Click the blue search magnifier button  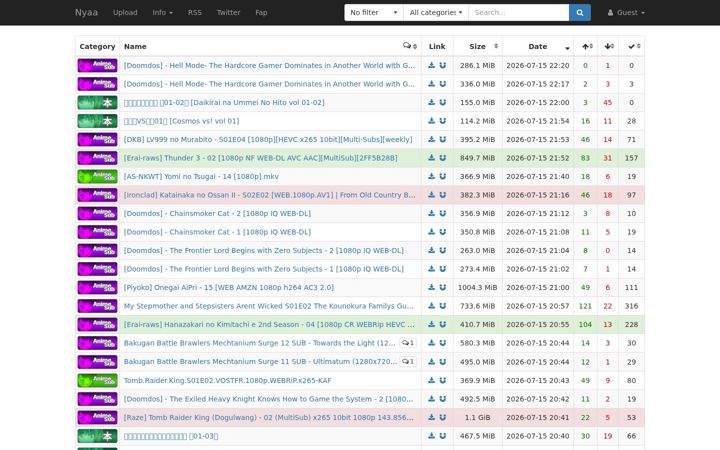point(579,12)
